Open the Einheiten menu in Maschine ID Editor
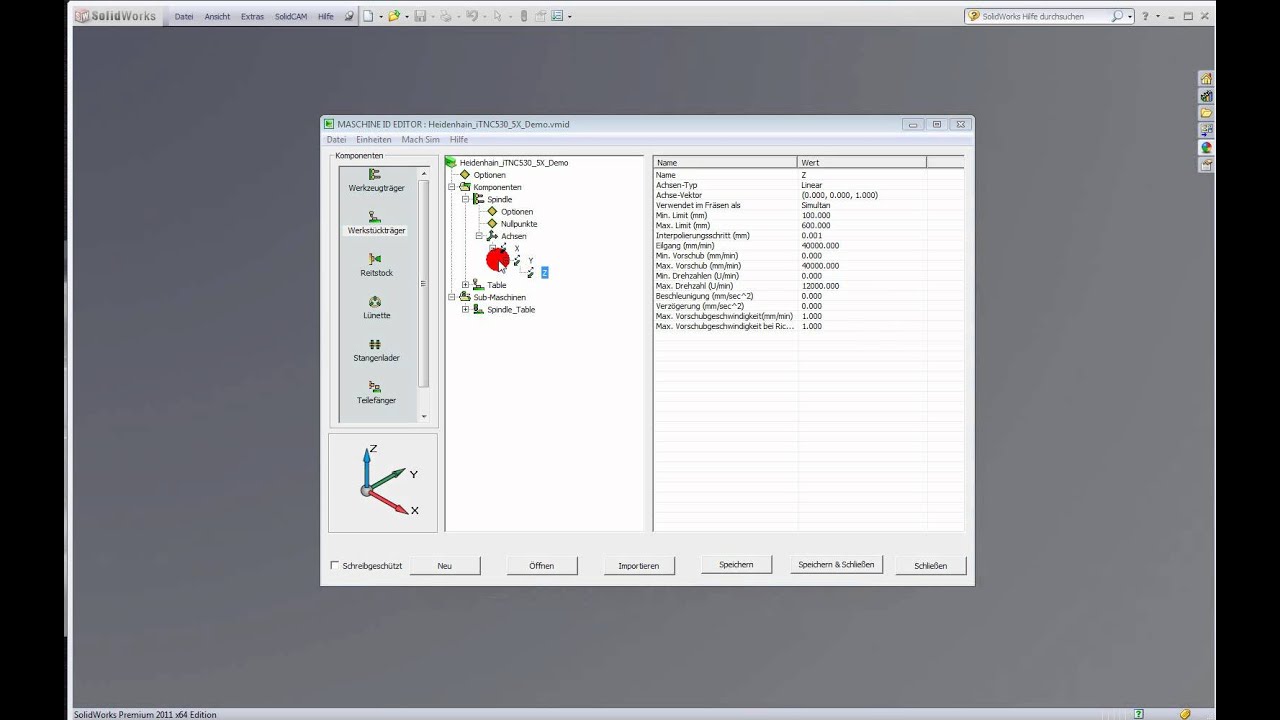The height and width of the screenshot is (720, 1280). (374, 140)
